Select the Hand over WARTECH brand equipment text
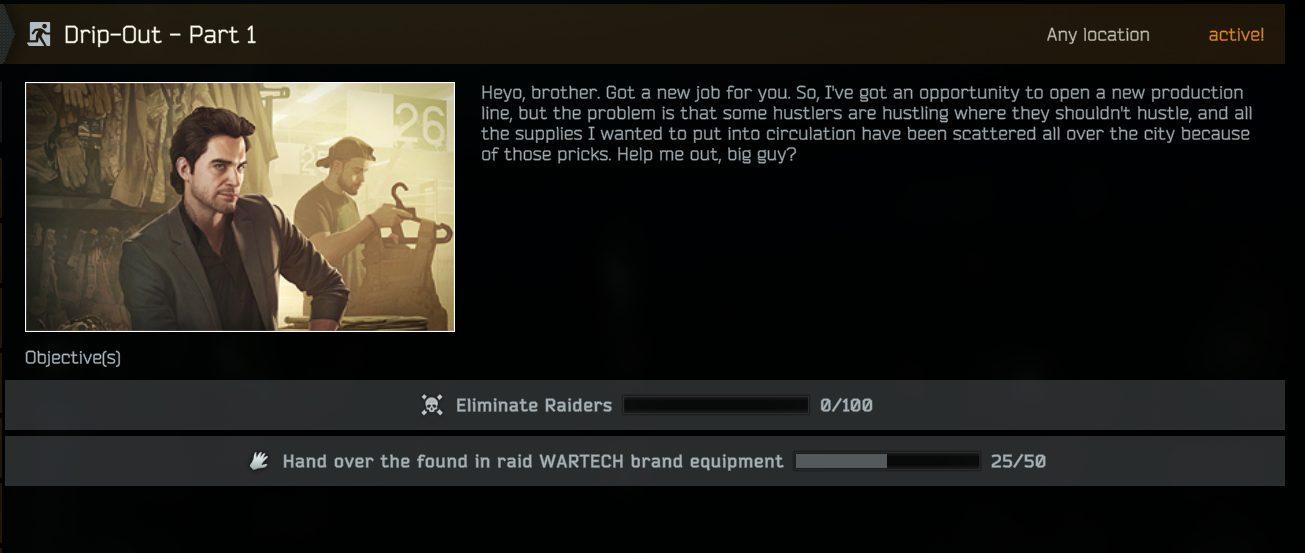The image size is (1305, 553). pyautogui.click(x=533, y=461)
